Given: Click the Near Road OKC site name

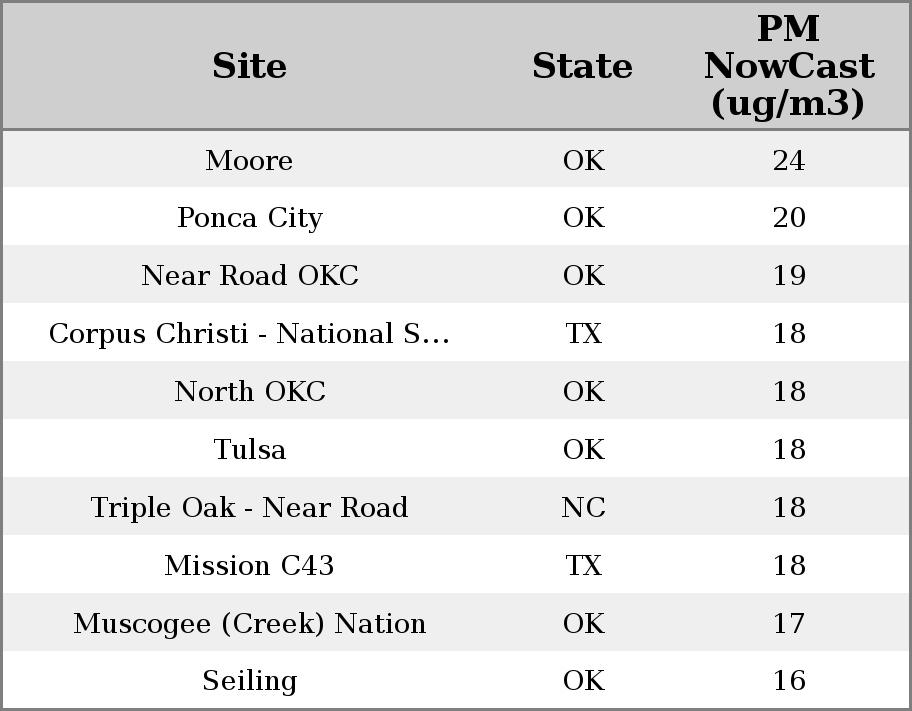Looking at the screenshot, I should [x=249, y=276].
